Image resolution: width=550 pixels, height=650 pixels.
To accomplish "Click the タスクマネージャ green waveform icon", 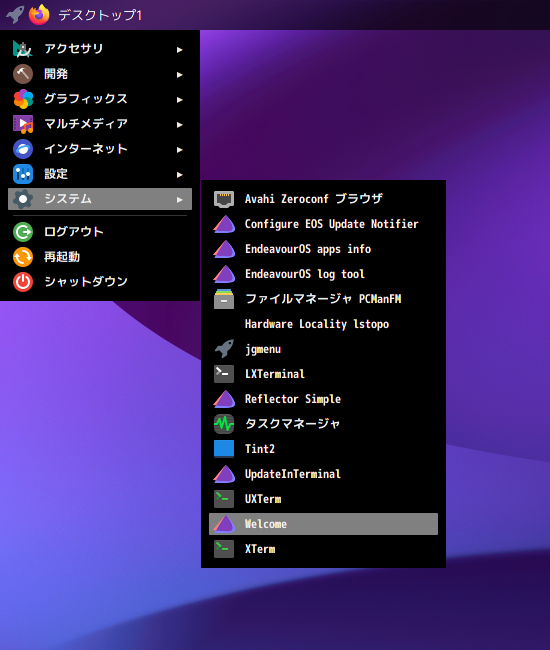I will (x=224, y=424).
